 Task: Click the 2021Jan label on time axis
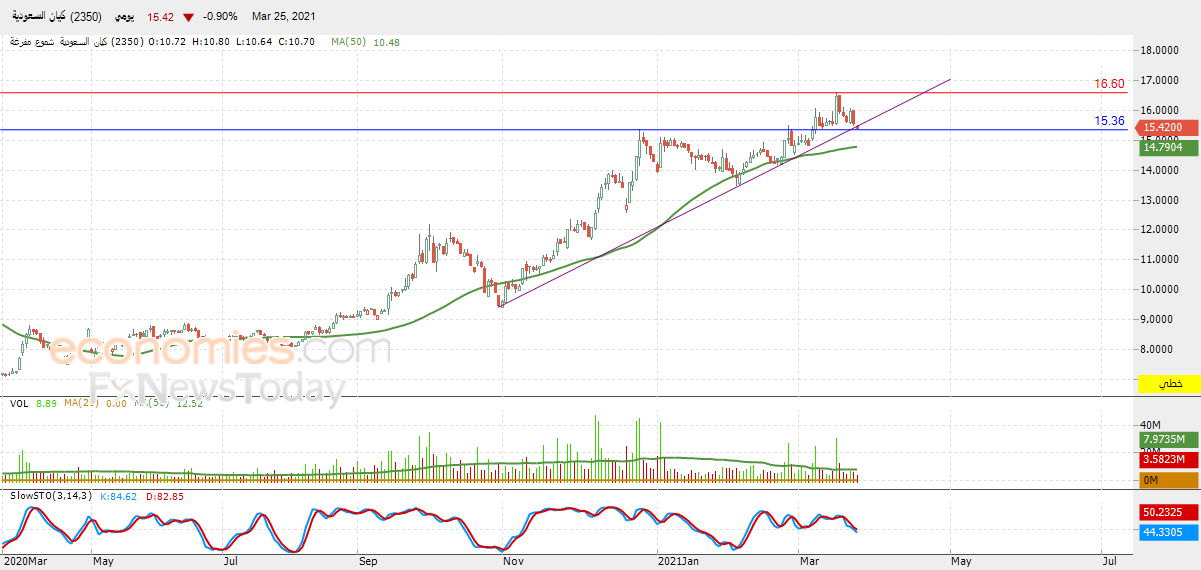click(677, 562)
